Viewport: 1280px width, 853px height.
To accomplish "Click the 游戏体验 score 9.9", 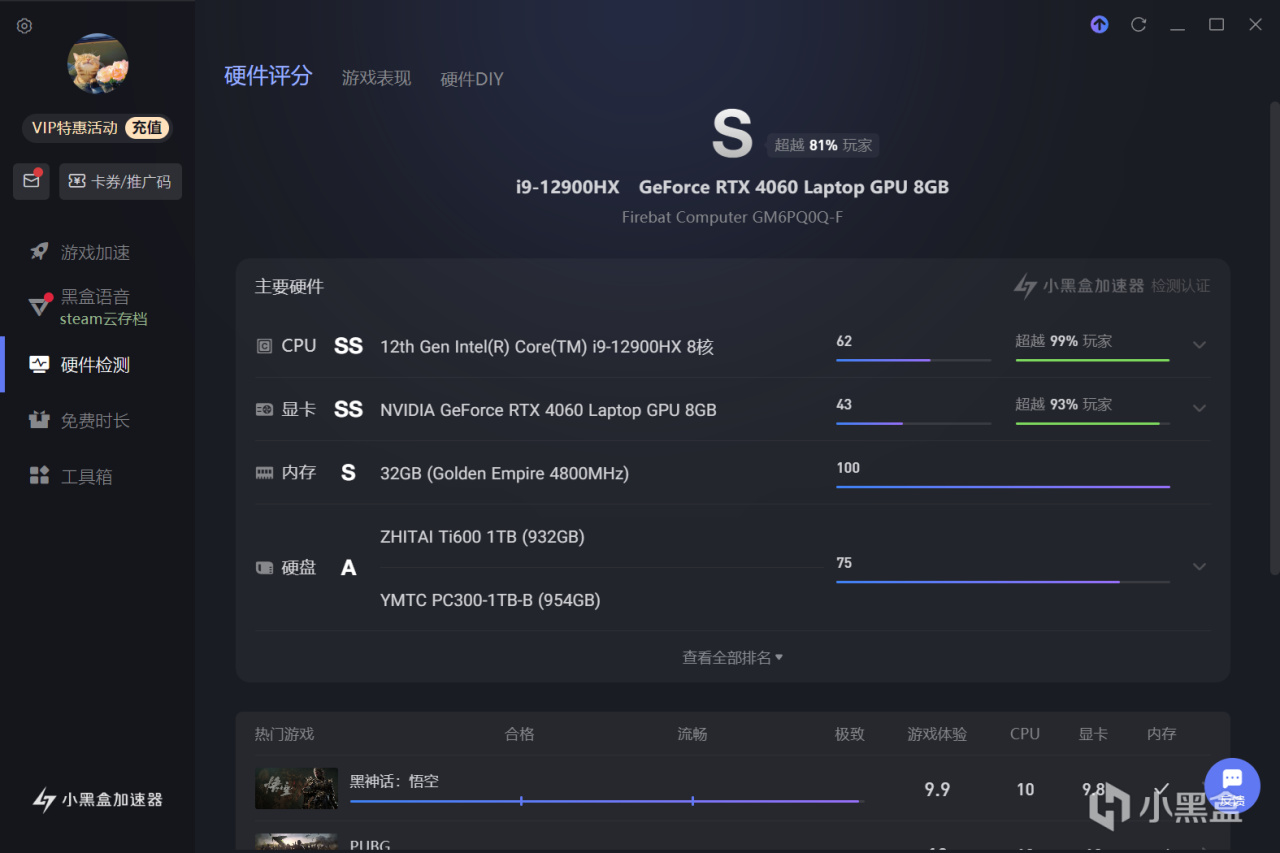I will (x=937, y=789).
